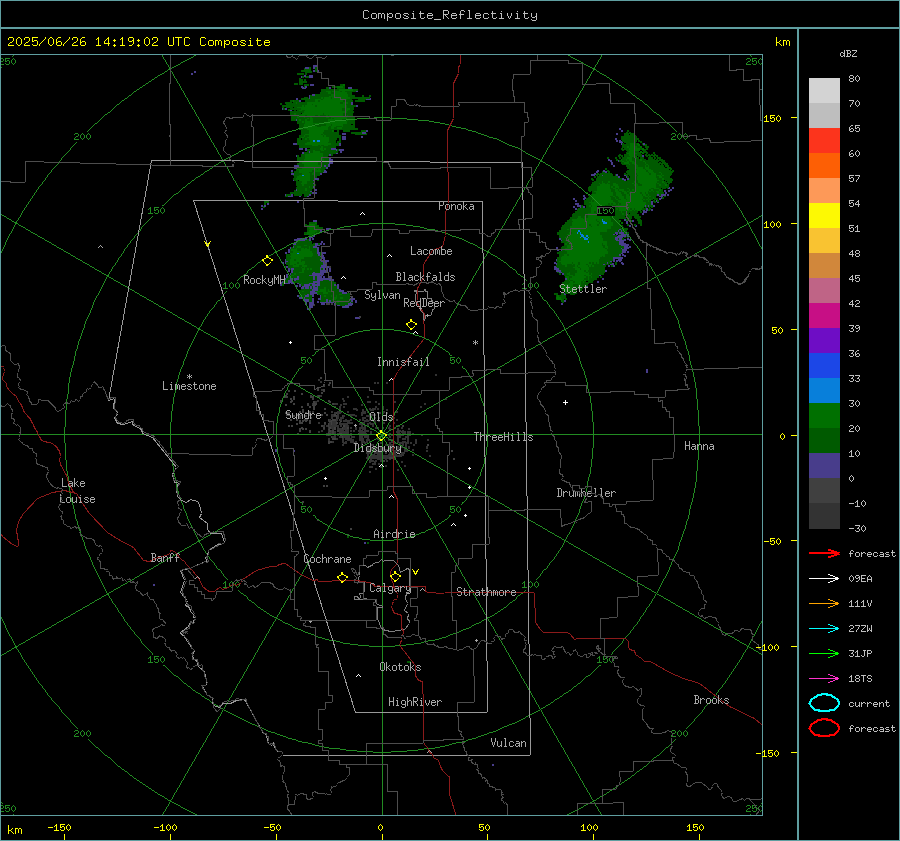
Task: Click the yellow radar-center diamond near Didsbury
Action: pyautogui.click(x=382, y=436)
